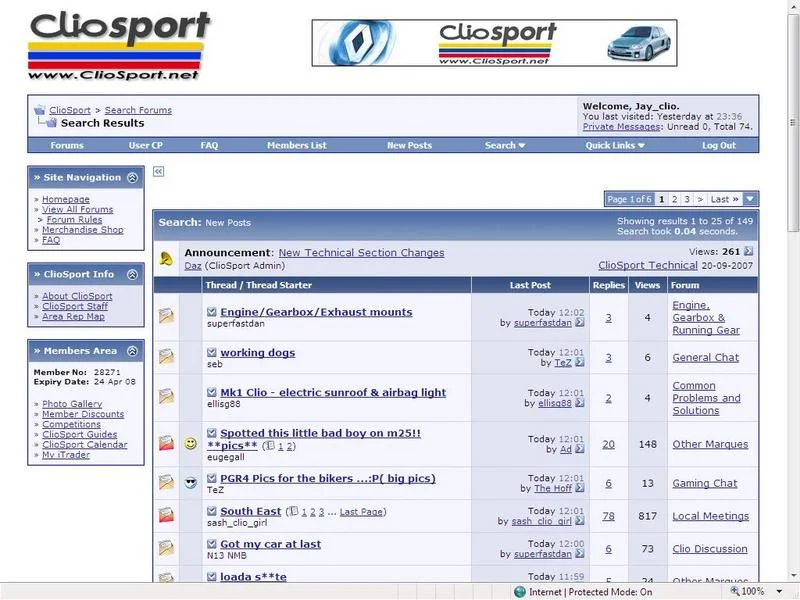Image resolution: width=800 pixels, height=600 pixels.
Task: Collapse the ClioSport Info panel
Action: [133, 274]
